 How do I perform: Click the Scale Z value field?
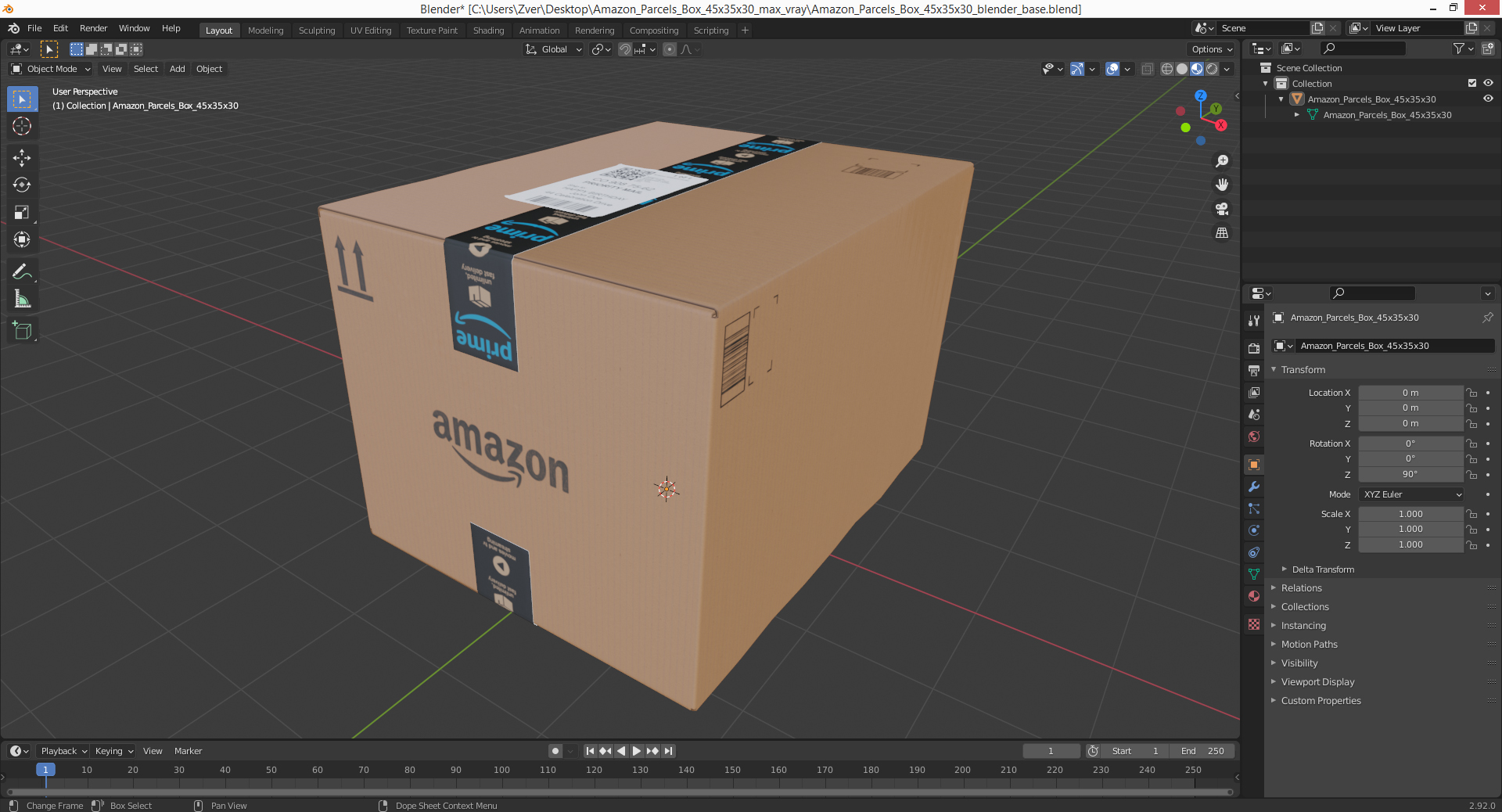(1410, 544)
